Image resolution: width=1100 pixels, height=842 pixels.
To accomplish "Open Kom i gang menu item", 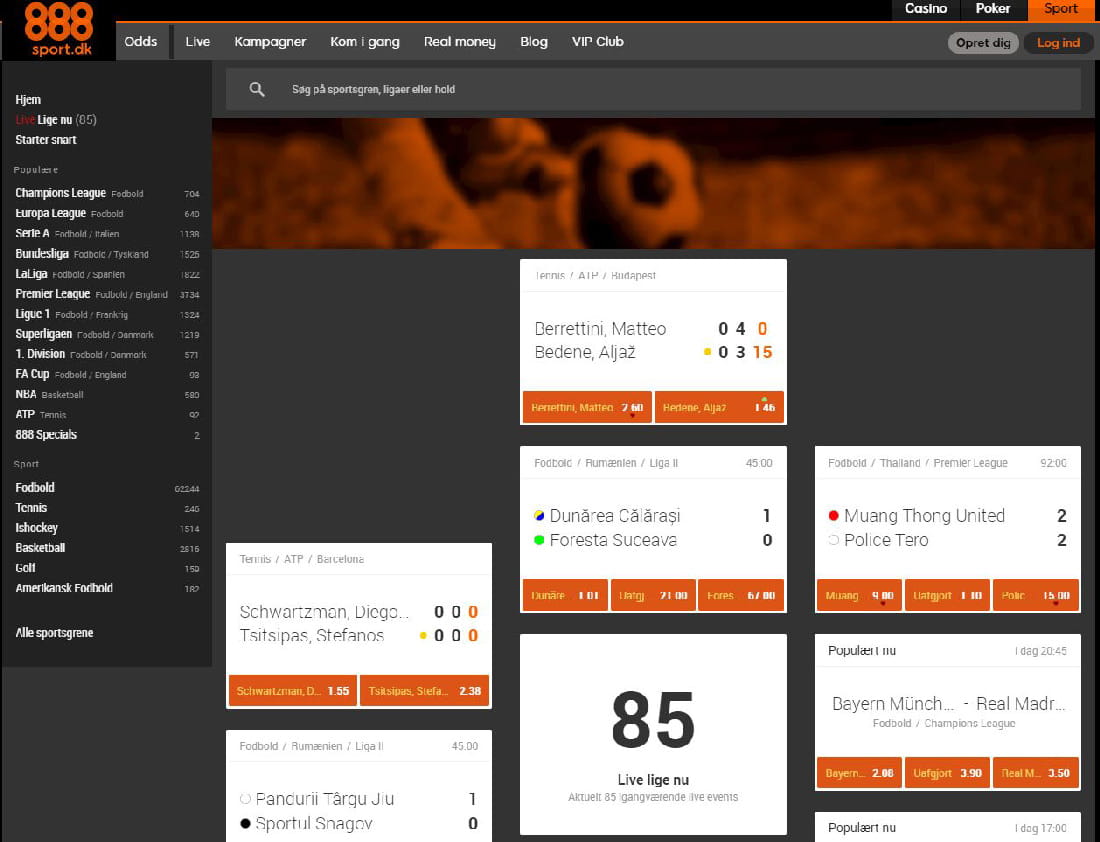I will pos(365,41).
